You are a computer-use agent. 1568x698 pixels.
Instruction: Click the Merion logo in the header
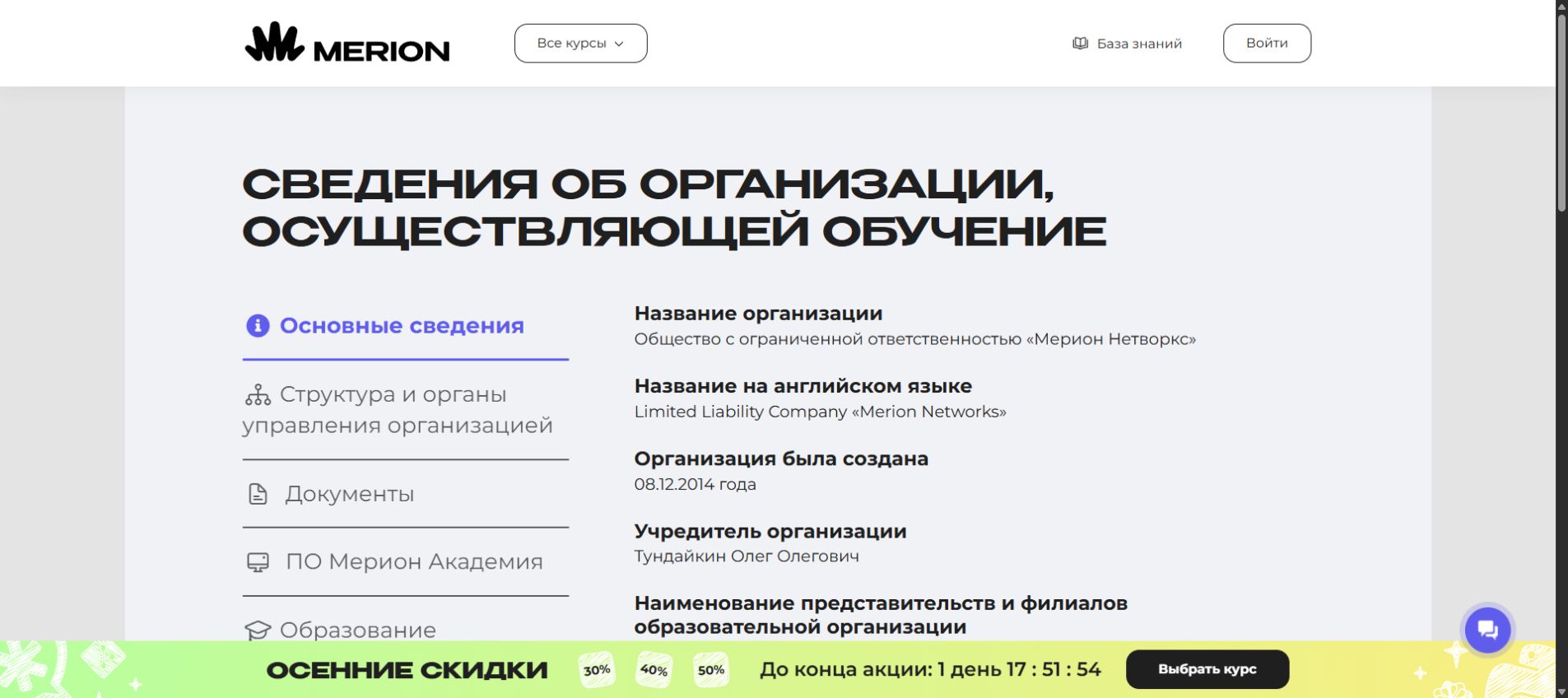point(347,43)
